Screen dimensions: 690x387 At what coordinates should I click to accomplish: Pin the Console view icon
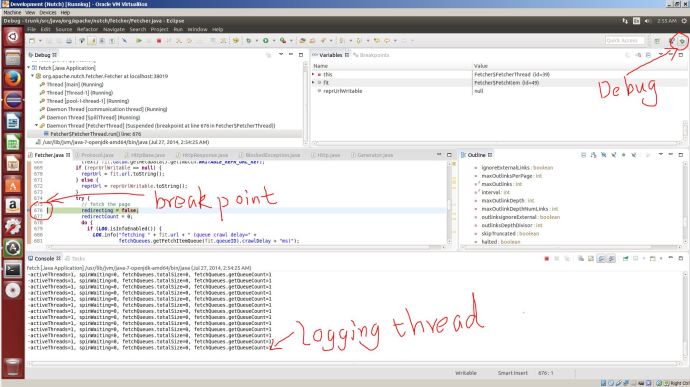pos(625,258)
